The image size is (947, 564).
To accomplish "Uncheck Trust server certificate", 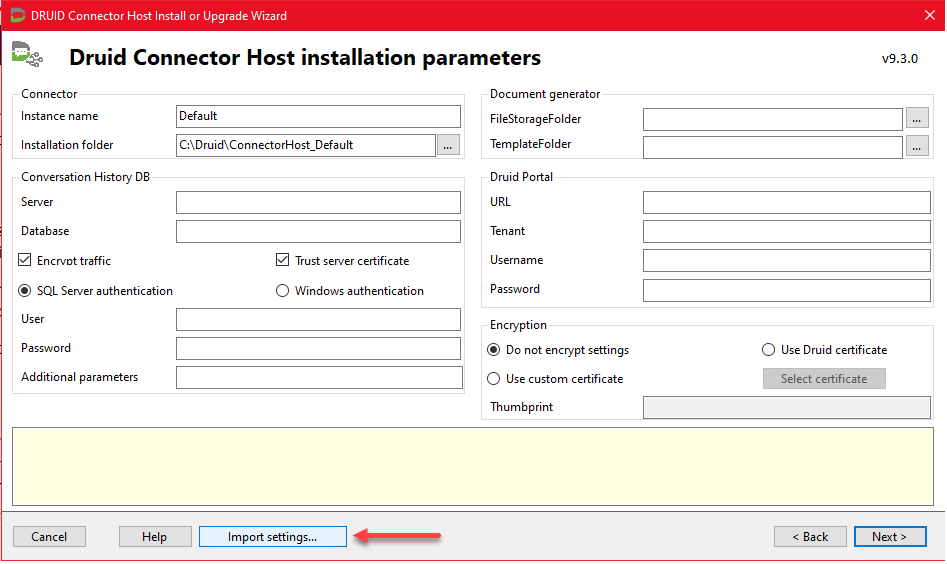I will coord(283,261).
